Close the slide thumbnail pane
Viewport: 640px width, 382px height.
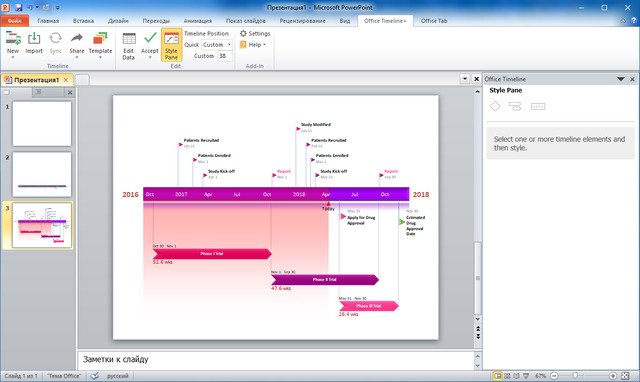pyautogui.click(x=70, y=93)
